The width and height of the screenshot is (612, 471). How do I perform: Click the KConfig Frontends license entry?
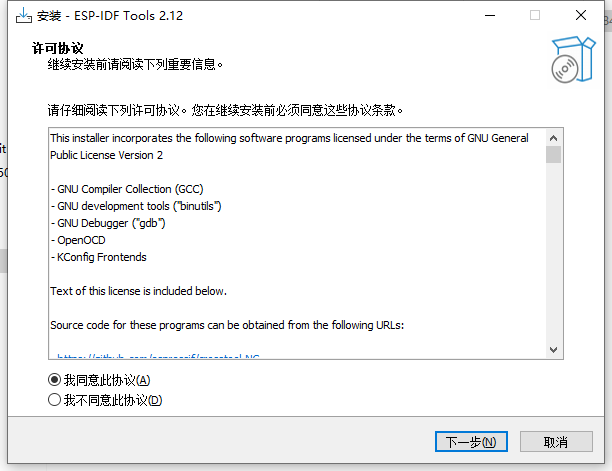coord(100,257)
